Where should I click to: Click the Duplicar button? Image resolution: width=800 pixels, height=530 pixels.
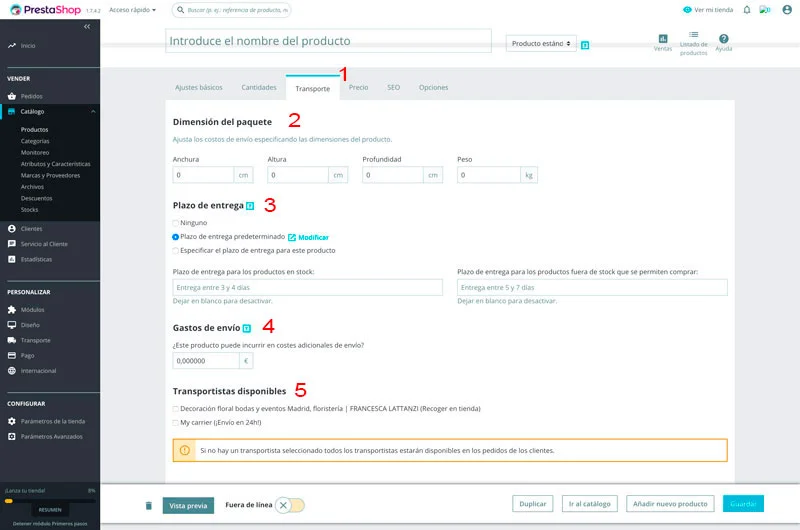point(533,503)
